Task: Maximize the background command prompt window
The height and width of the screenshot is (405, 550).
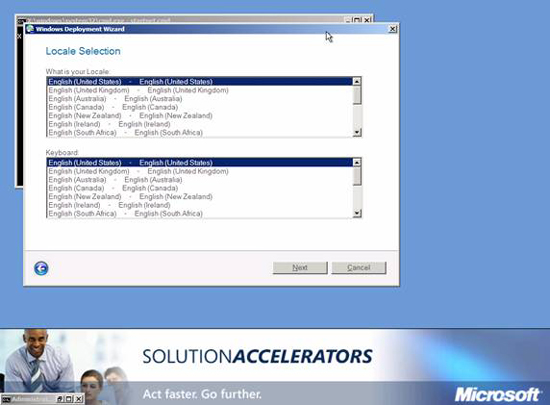Action: pos(357,20)
